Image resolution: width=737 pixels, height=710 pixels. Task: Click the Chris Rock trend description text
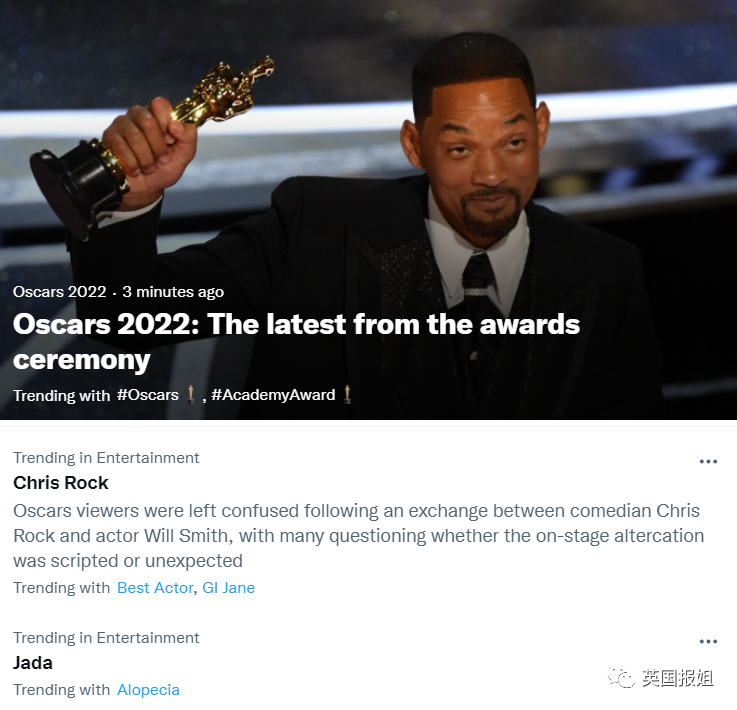click(358, 536)
